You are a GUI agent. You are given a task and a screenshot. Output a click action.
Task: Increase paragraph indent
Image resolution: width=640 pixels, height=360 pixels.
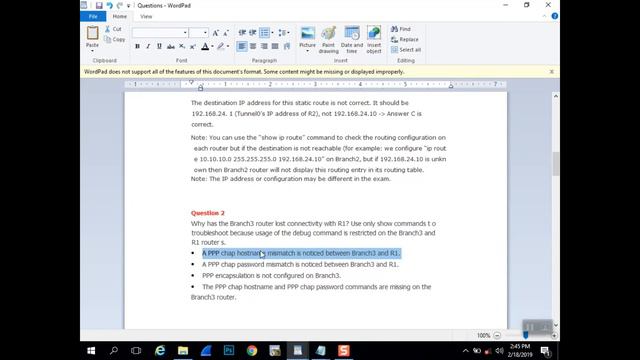(253, 33)
